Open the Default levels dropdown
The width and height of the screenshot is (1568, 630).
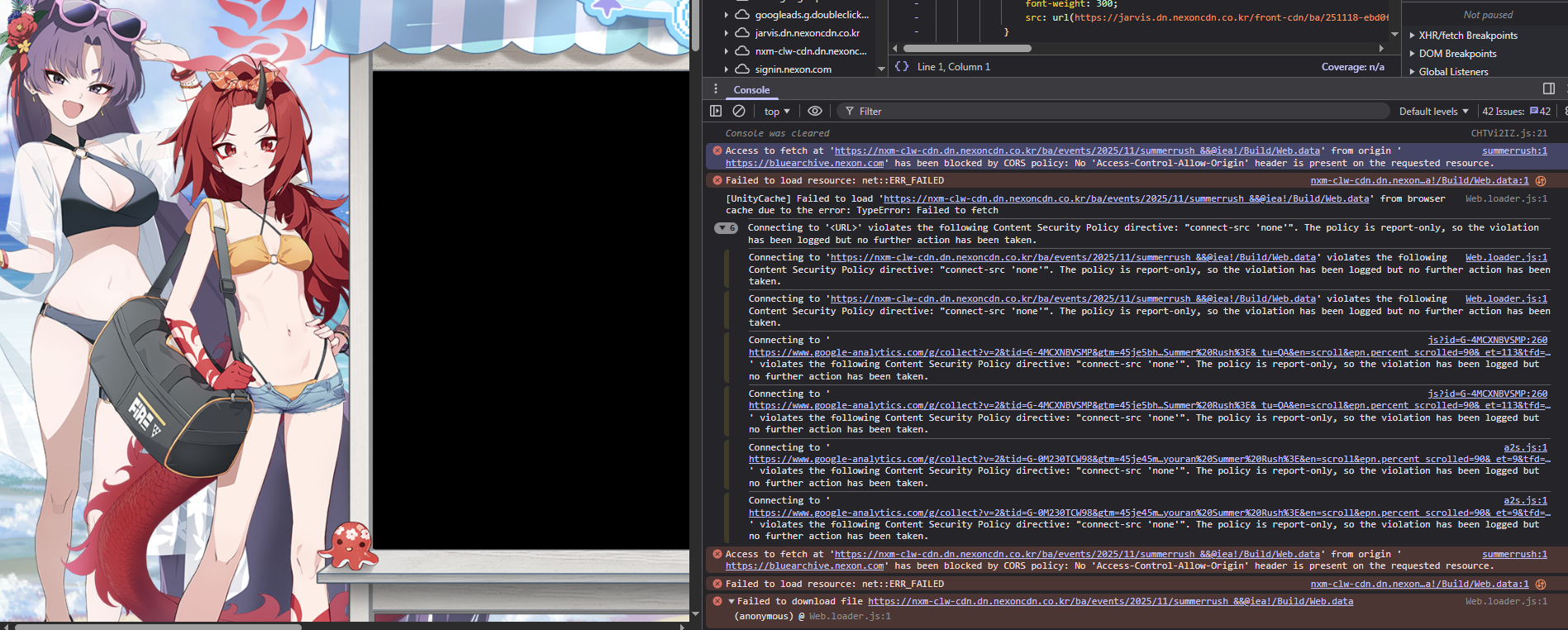click(x=1434, y=111)
